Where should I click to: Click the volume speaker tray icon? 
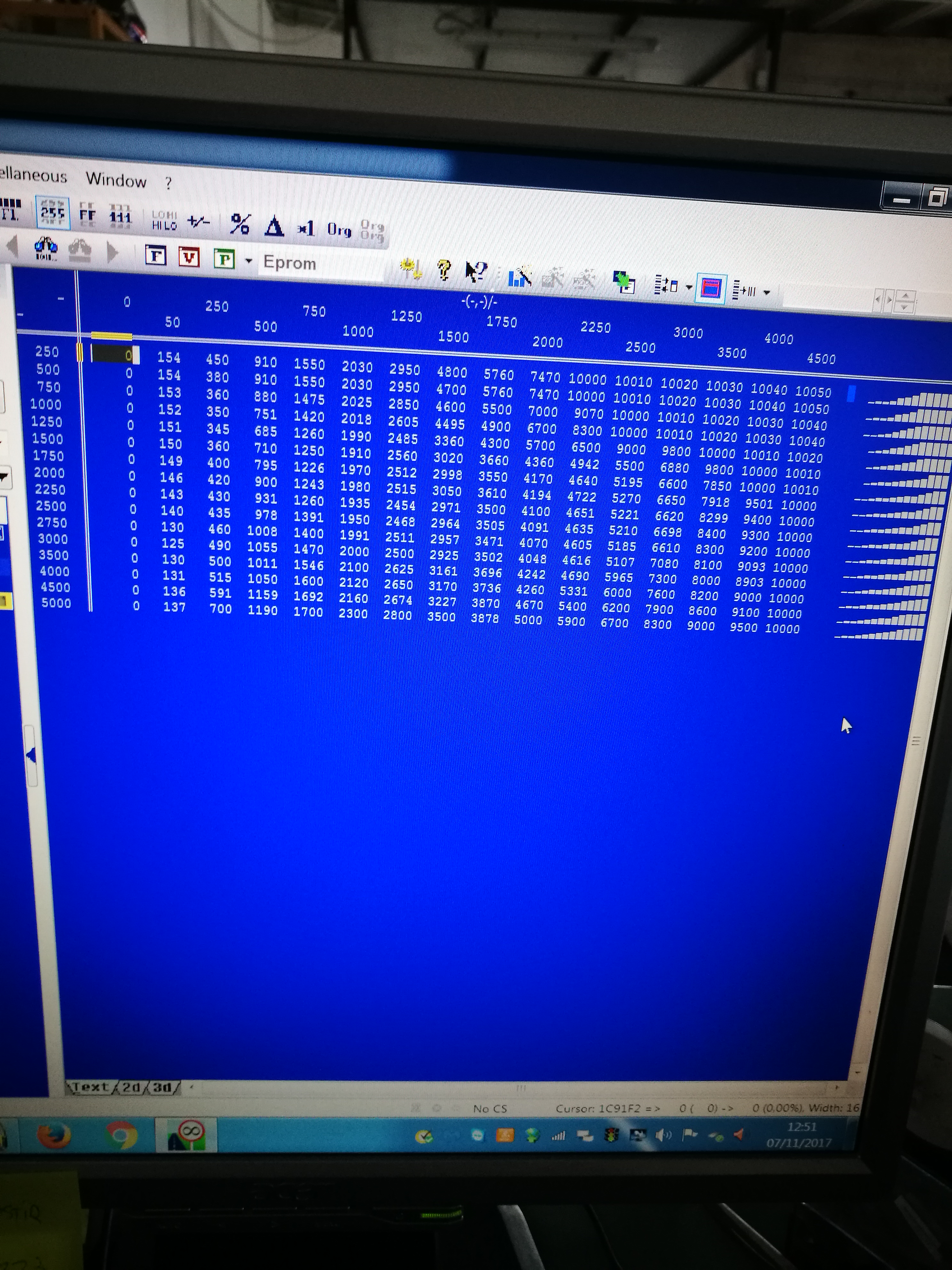[x=663, y=1135]
